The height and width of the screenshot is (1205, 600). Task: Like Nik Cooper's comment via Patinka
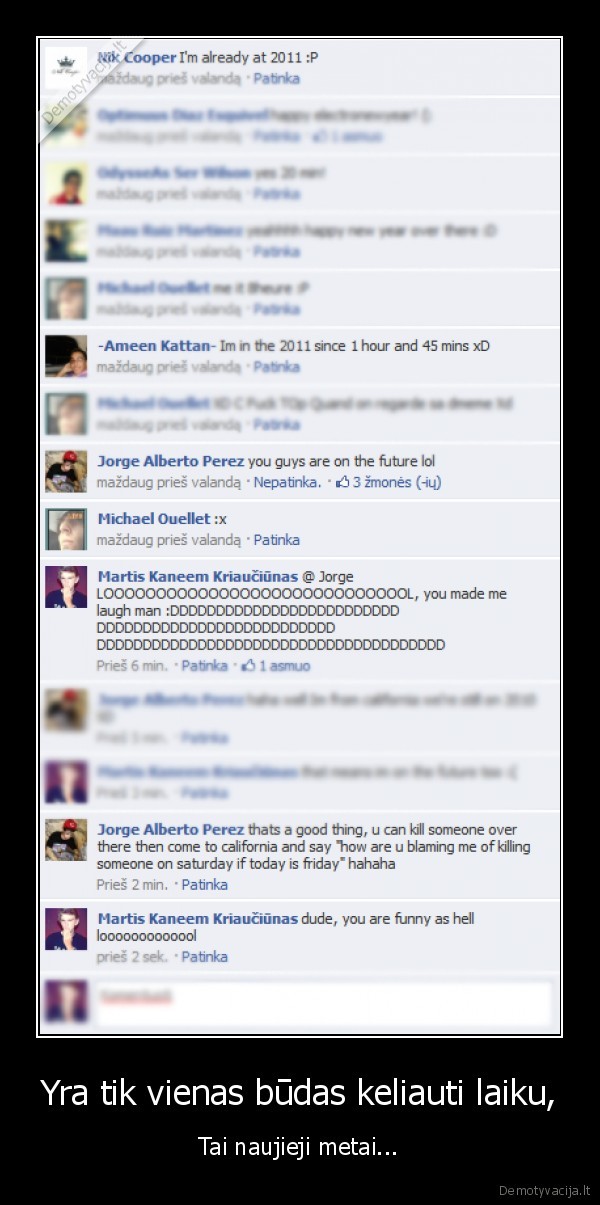pos(276,78)
